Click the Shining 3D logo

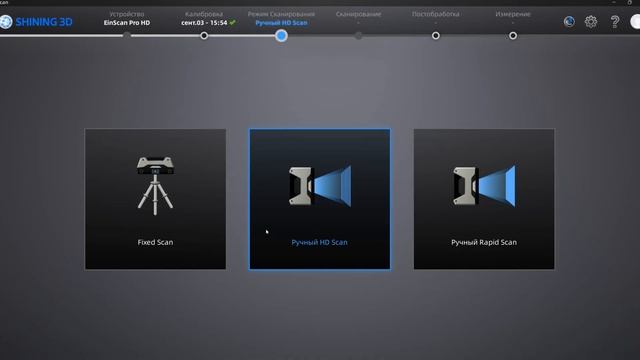[37, 22]
